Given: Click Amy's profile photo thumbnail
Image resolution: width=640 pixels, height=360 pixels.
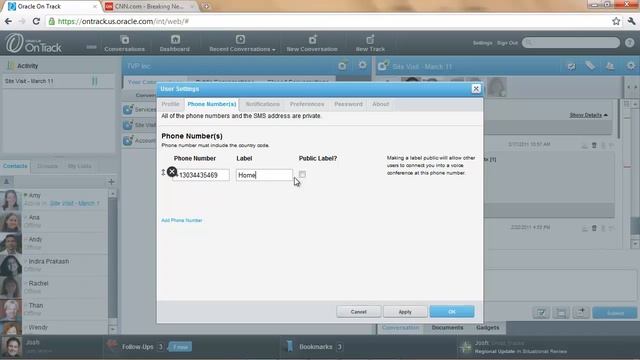Looking at the screenshot, I should tap(10, 200).
